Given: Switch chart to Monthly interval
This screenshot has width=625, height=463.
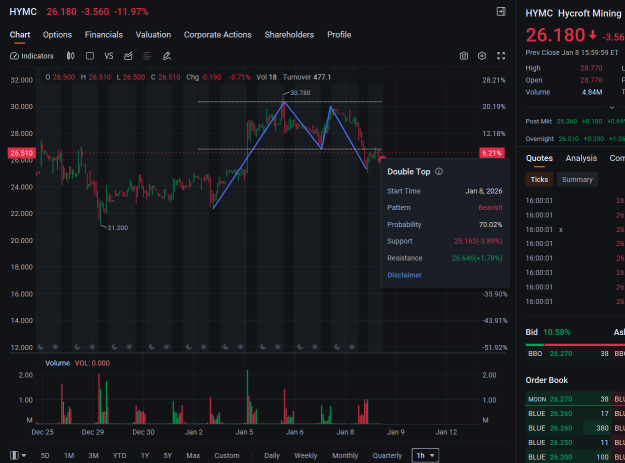Looking at the screenshot, I should click(345, 455).
